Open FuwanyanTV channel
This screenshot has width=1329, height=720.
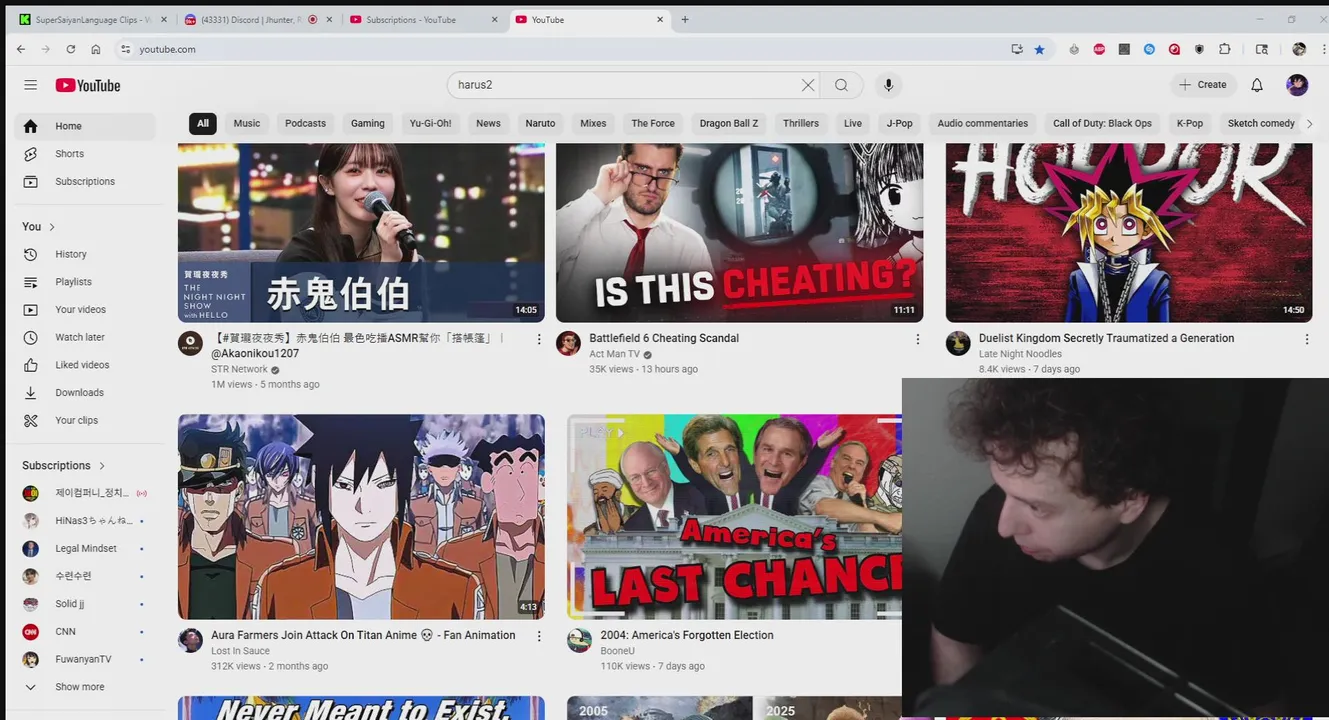click(85, 659)
